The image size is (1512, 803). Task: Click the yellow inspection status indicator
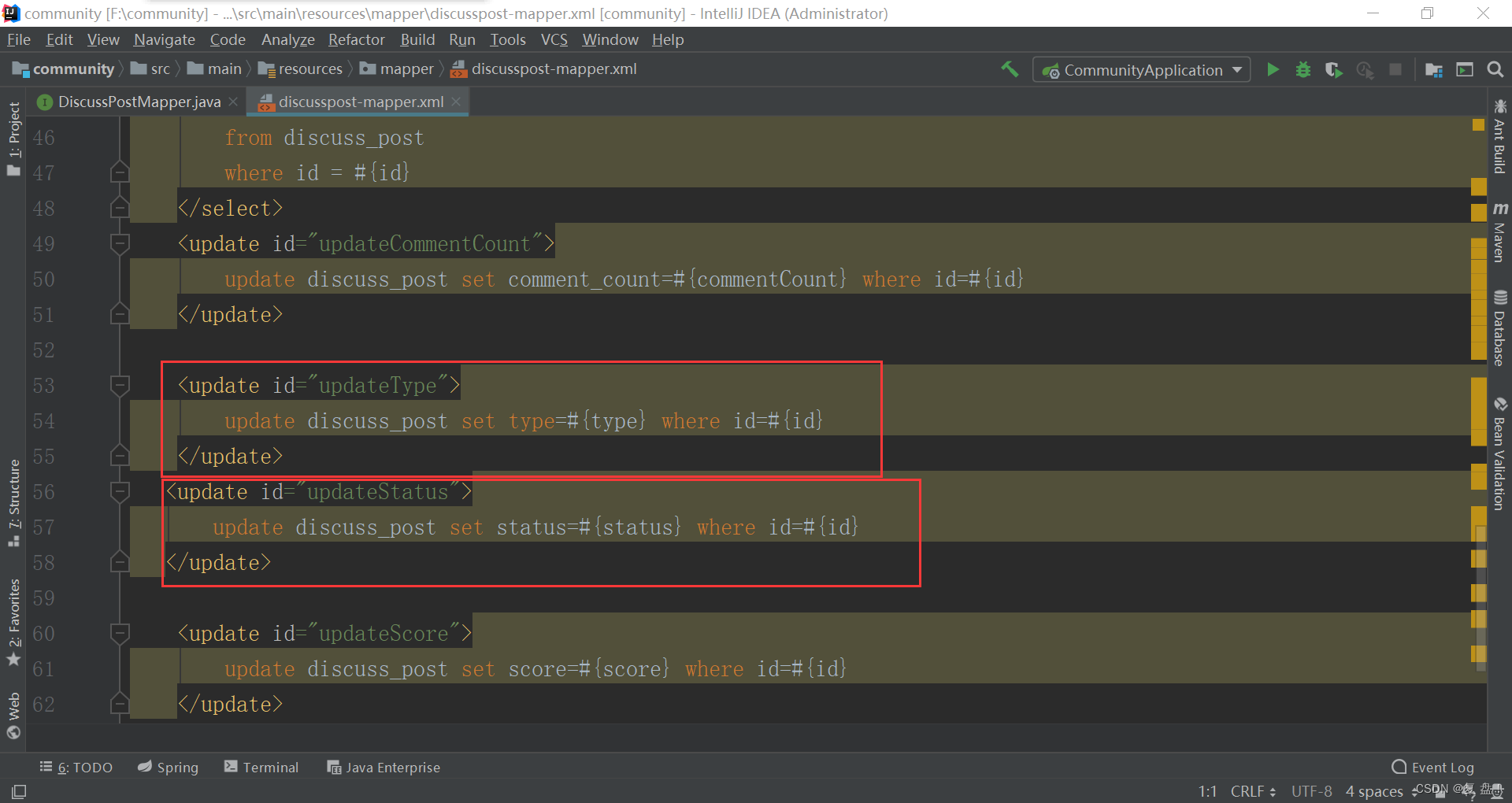[1478, 124]
